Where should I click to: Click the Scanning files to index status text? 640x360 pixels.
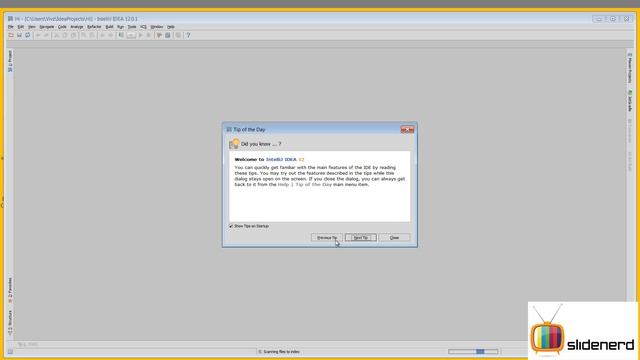tap(282, 352)
